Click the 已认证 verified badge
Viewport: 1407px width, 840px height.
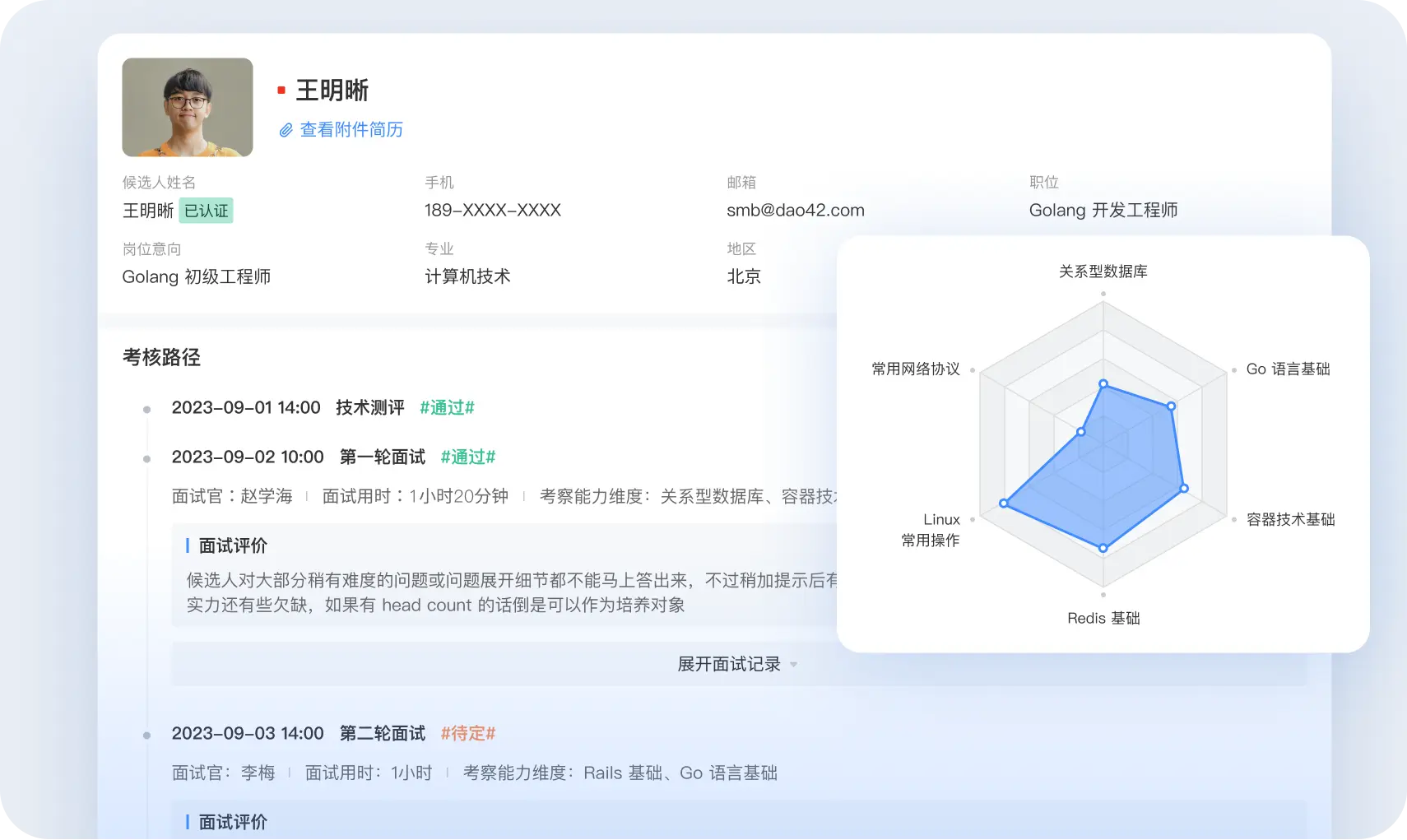(x=207, y=211)
